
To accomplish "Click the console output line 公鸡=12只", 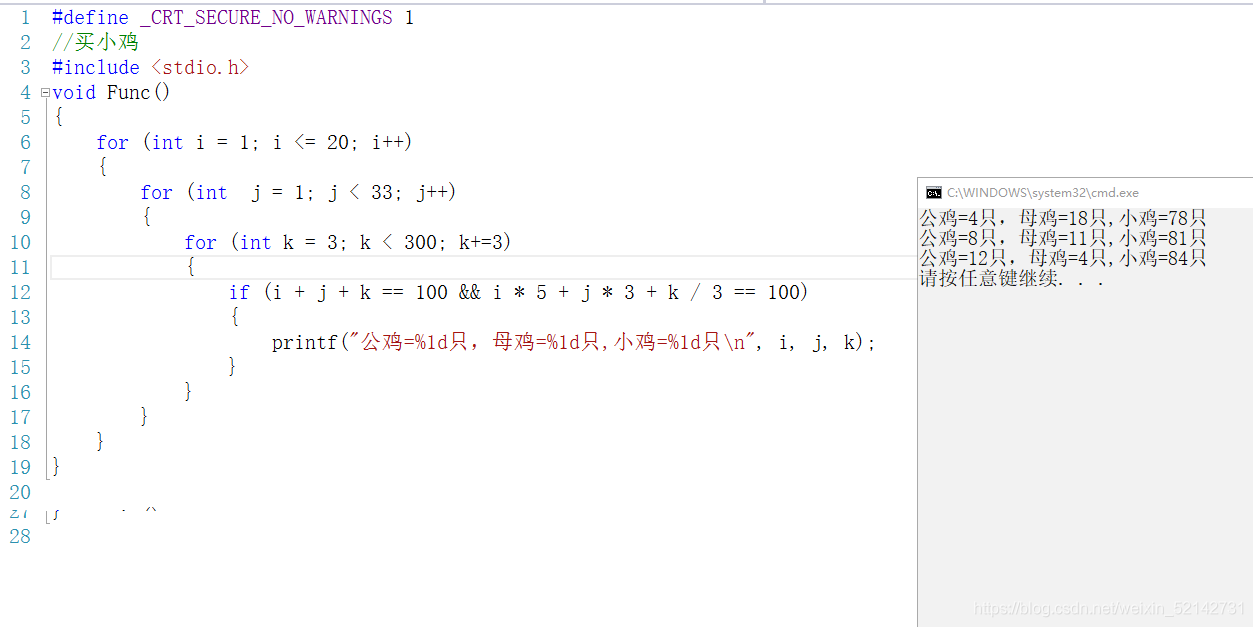I will tap(1063, 258).
